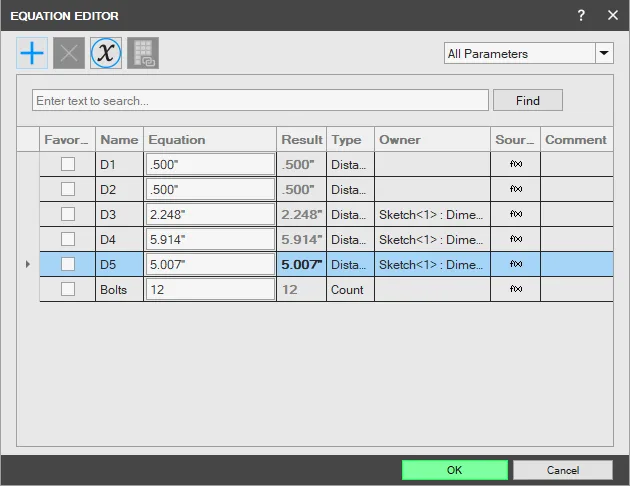Select the D1 name cell

(119, 164)
